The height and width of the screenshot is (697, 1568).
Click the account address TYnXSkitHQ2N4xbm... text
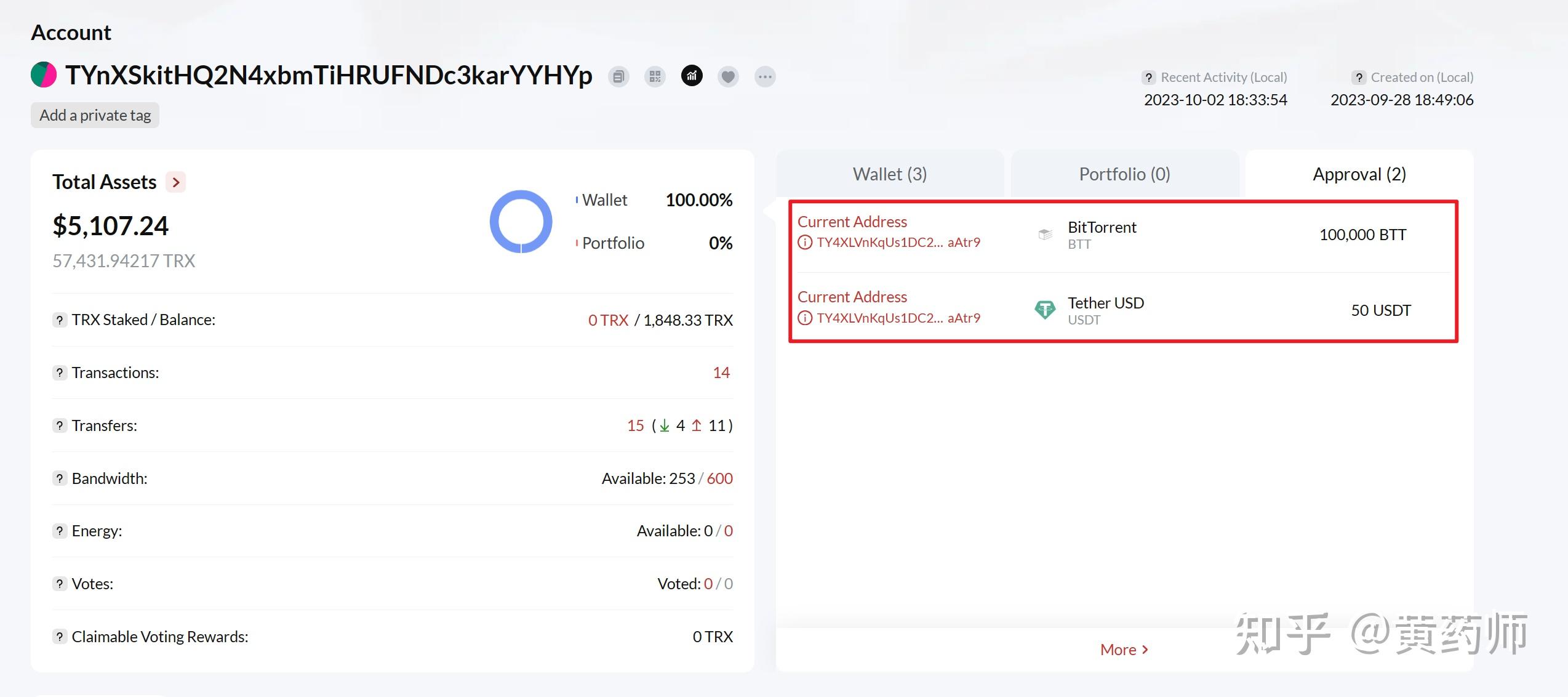pyautogui.click(x=329, y=76)
